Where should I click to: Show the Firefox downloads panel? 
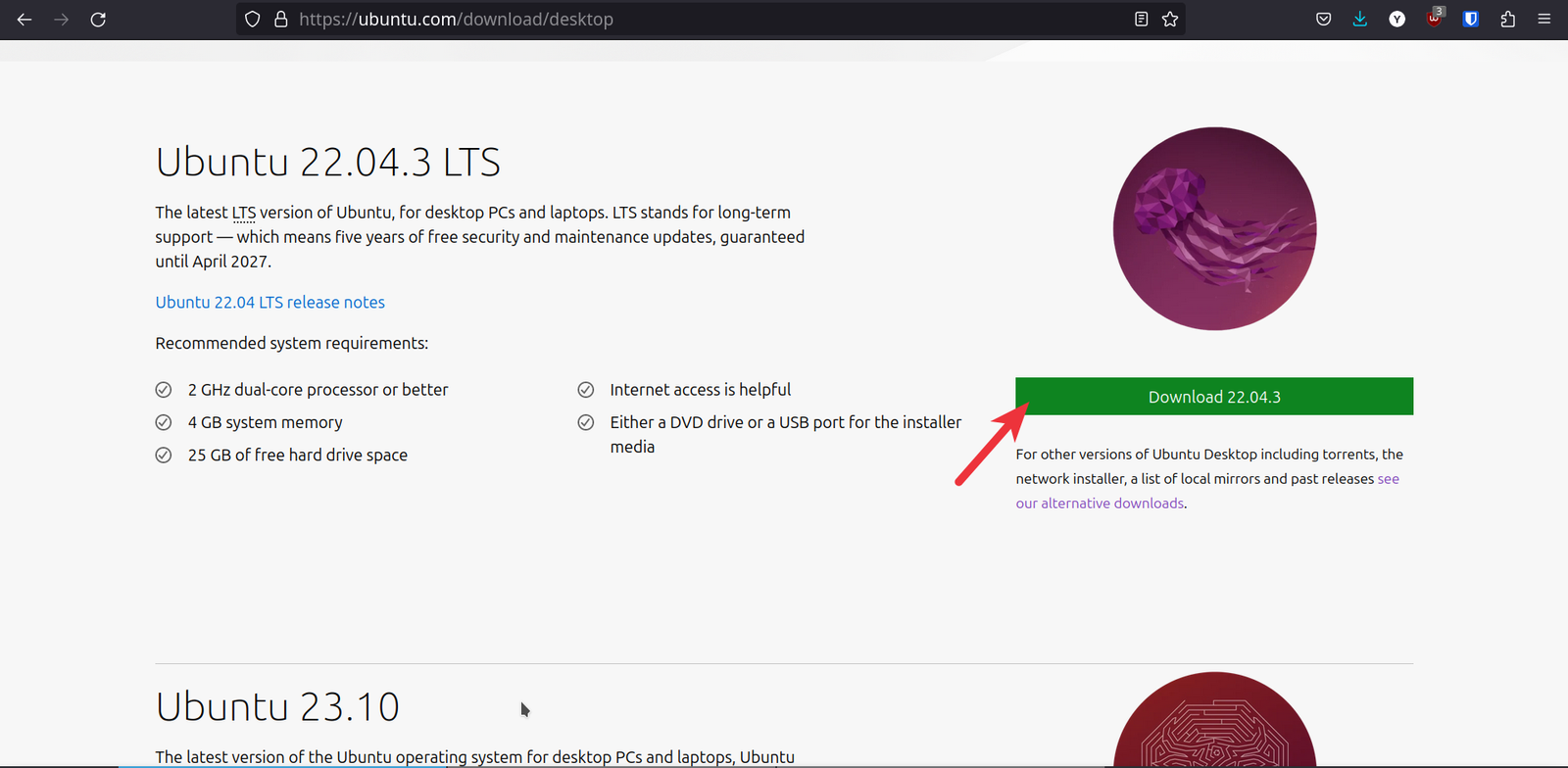pos(1360,20)
